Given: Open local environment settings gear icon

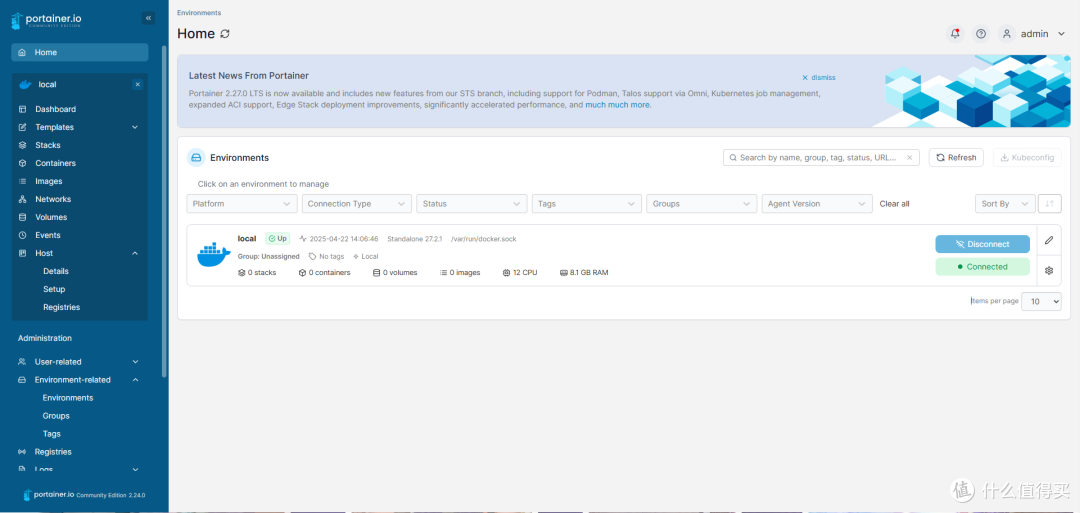Looking at the screenshot, I should pyautogui.click(x=1049, y=271).
